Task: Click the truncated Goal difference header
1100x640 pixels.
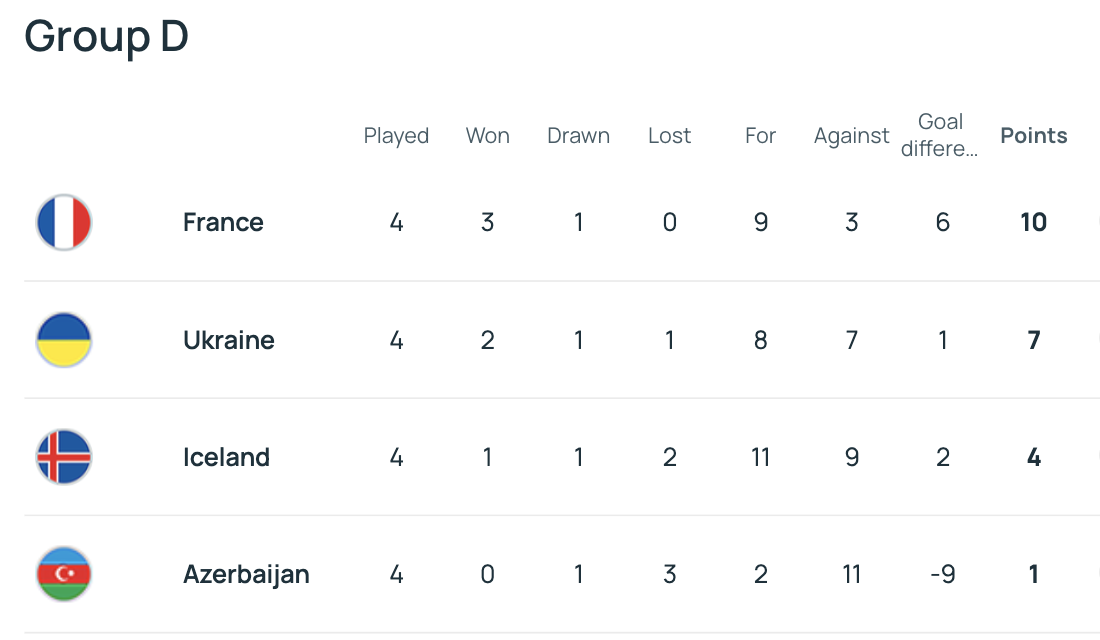Action: [941, 136]
